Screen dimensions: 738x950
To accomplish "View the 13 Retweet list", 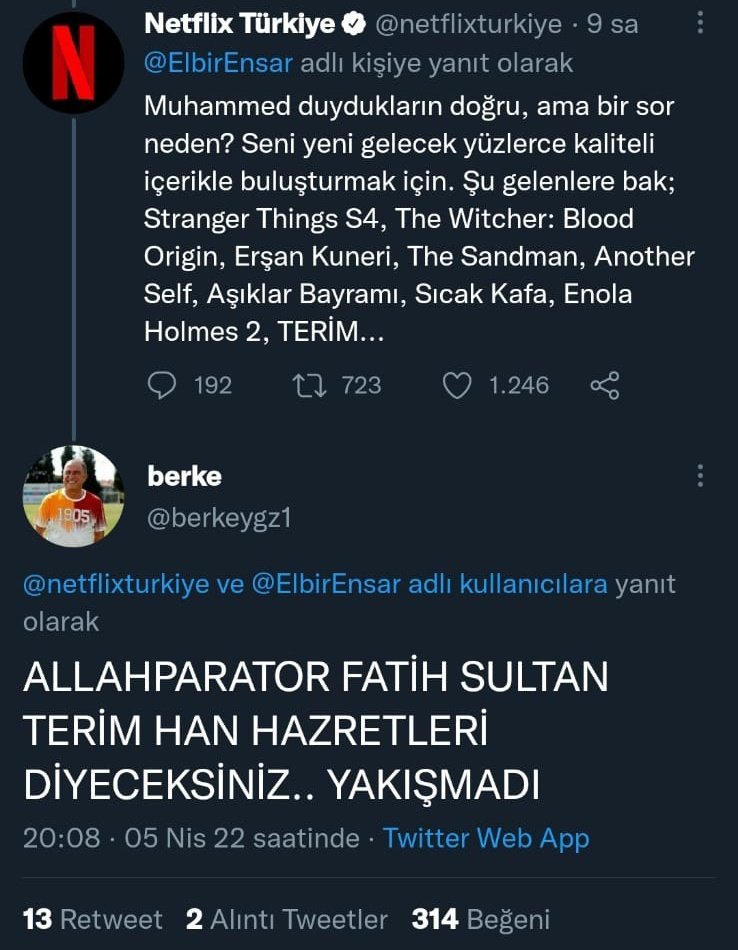I will [x=92, y=919].
